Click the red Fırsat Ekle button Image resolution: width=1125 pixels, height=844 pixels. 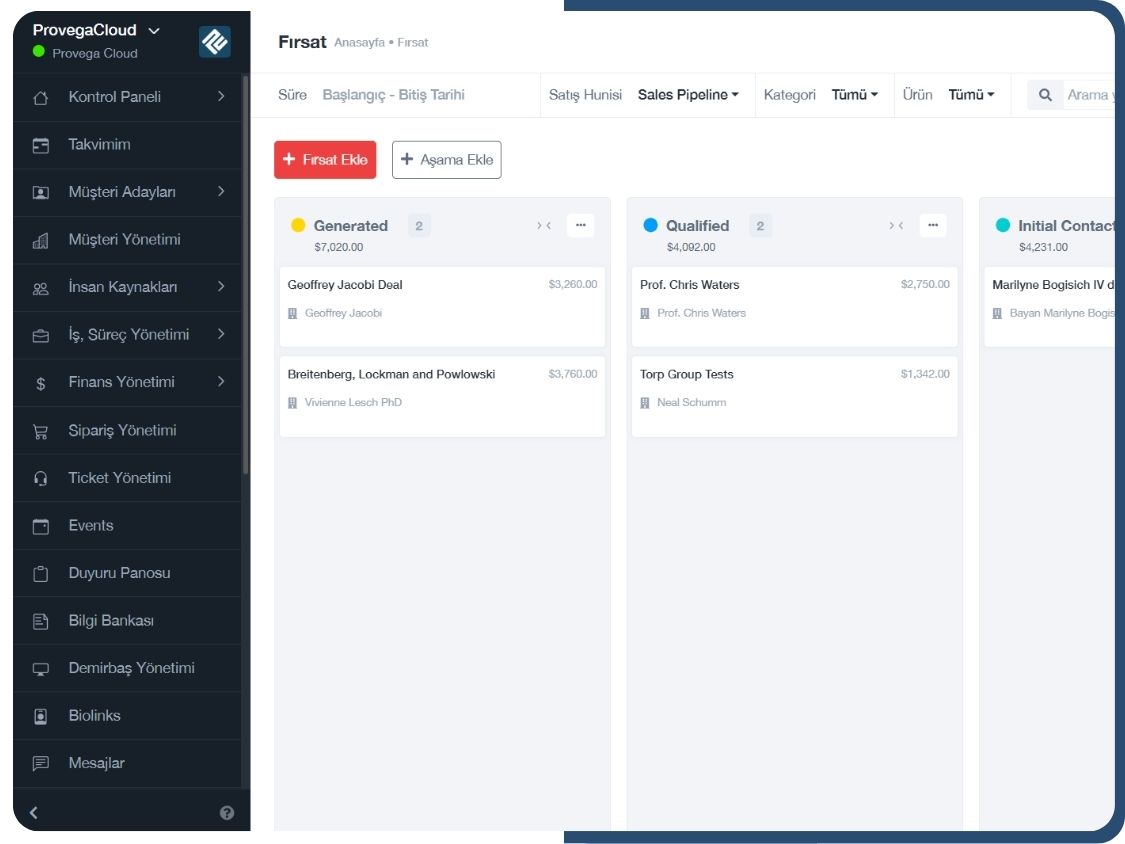pyautogui.click(x=325, y=160)
